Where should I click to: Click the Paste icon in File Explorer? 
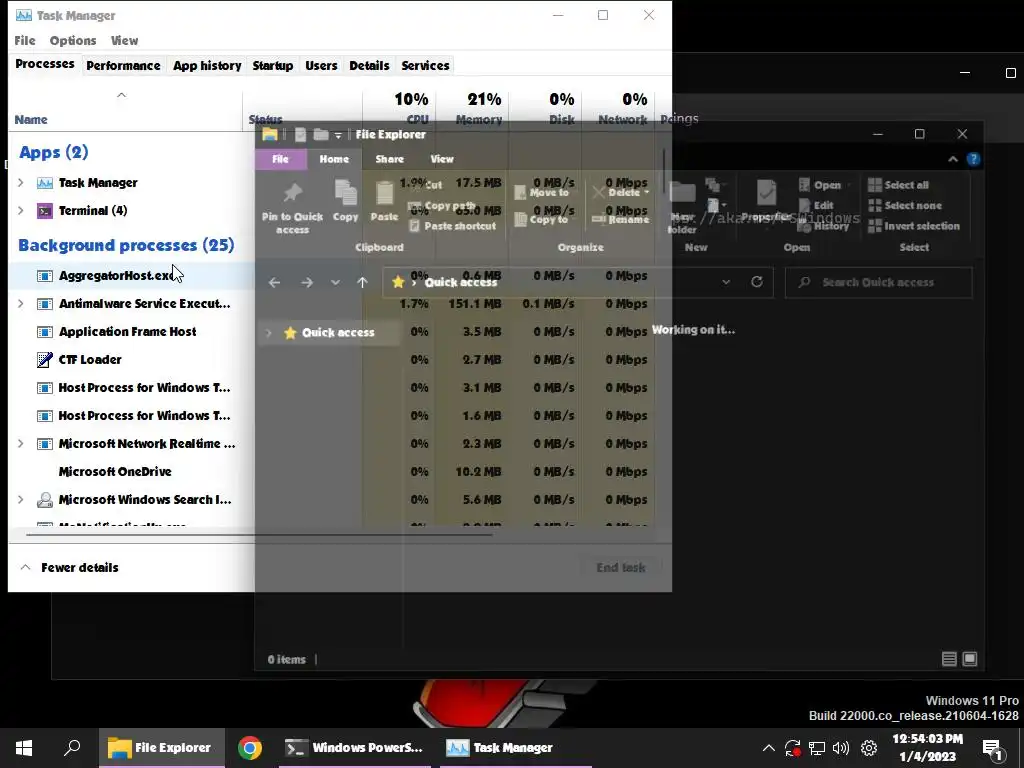click(x=385, y=193)
